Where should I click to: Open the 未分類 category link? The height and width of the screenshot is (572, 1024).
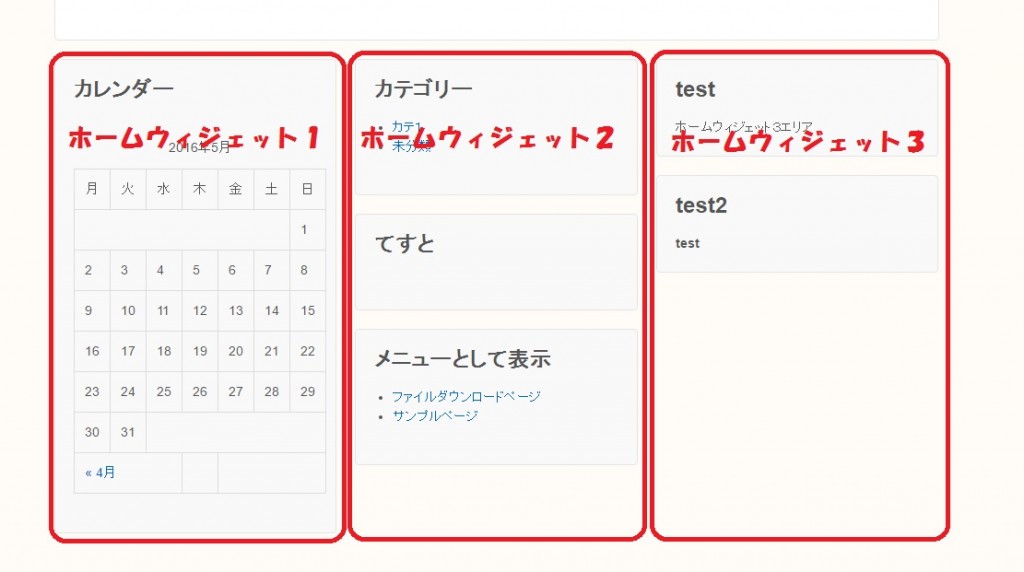pos(411,146)
